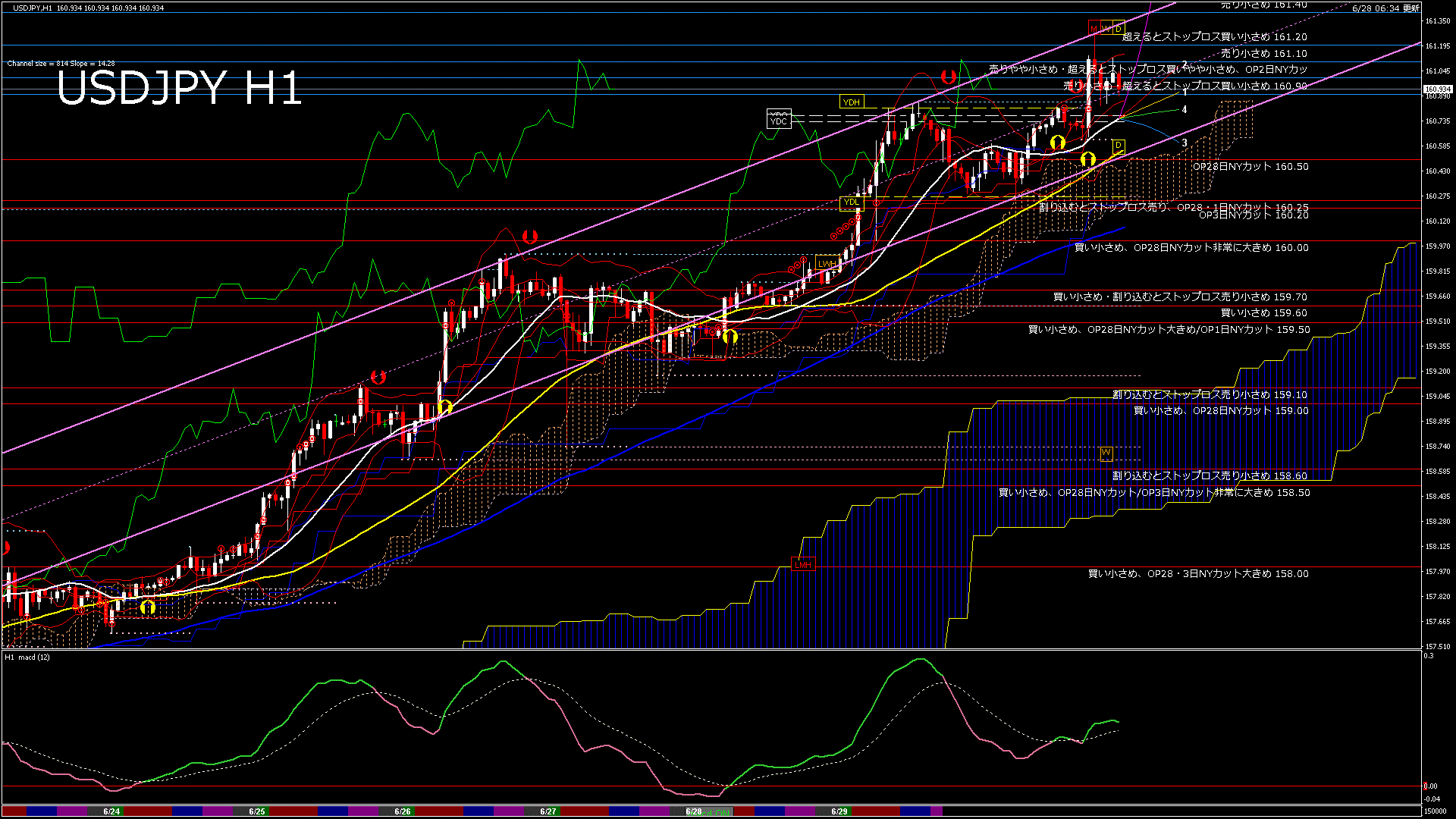Image resolution: width=1456 pixels, height=819 pixels.
Task: Click the yellow W label near 158.70
Action: point(1106,453)
